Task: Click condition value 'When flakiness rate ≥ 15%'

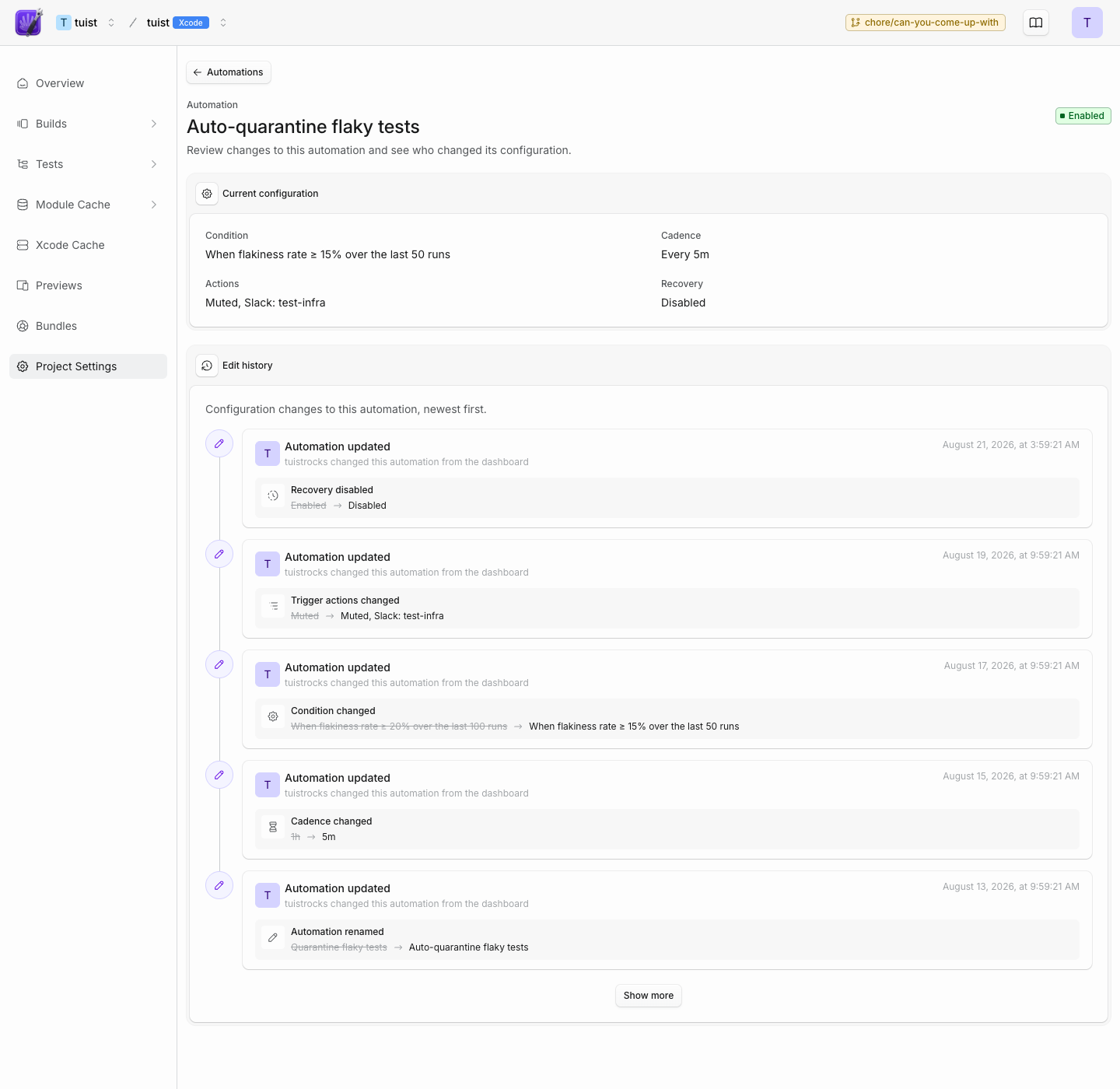Action: (x=327, y=254)
